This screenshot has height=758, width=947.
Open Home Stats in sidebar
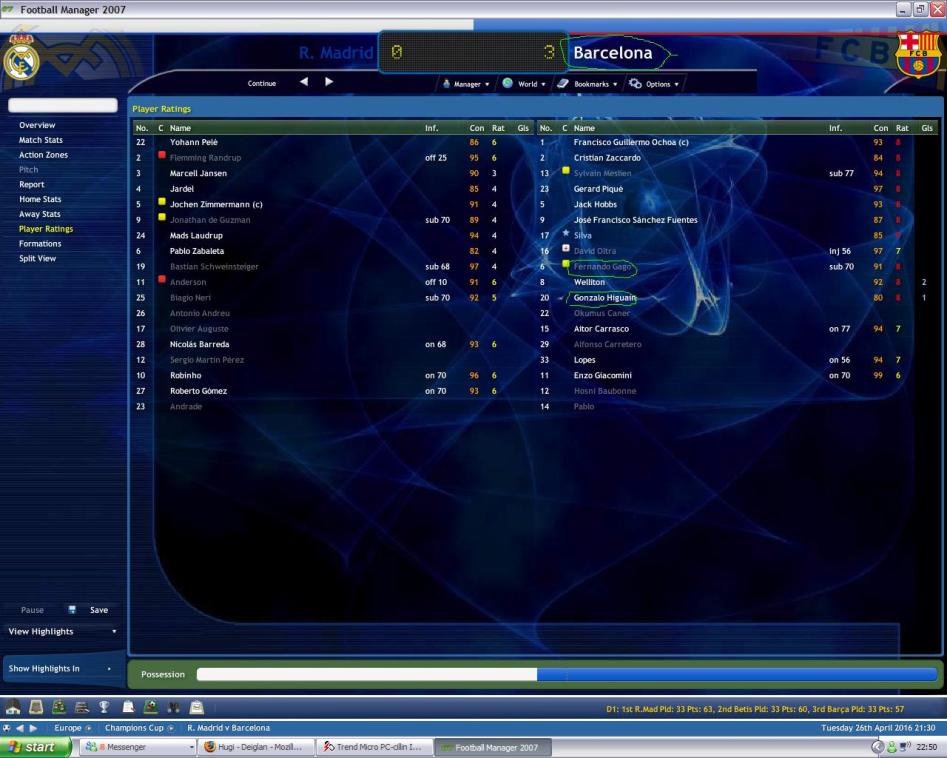pos(40,199)
